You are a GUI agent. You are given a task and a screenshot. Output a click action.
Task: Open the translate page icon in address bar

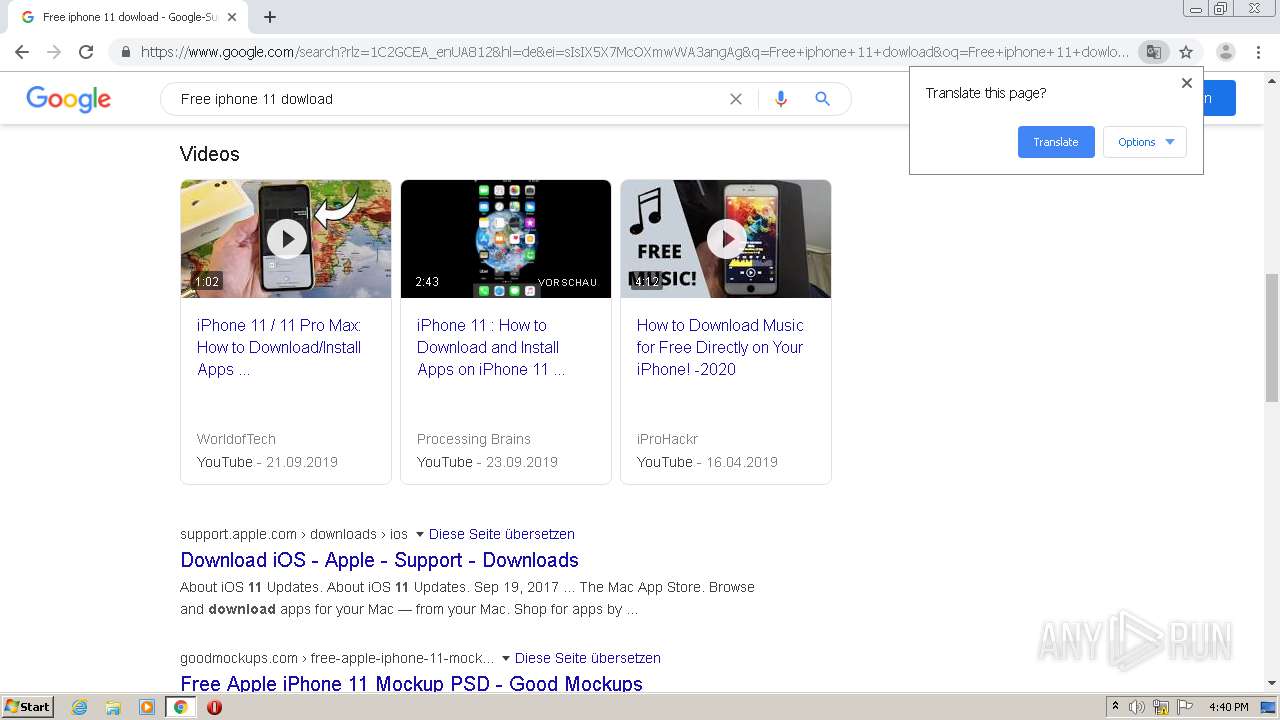point(1153,52)
